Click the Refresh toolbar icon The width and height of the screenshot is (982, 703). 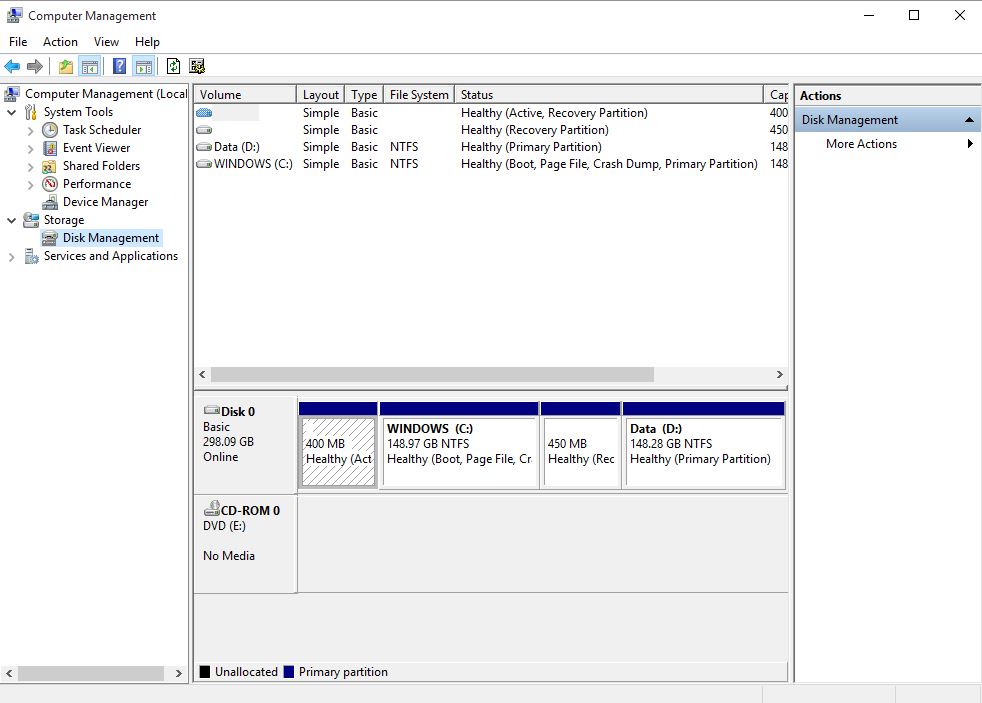pos(173,66)
